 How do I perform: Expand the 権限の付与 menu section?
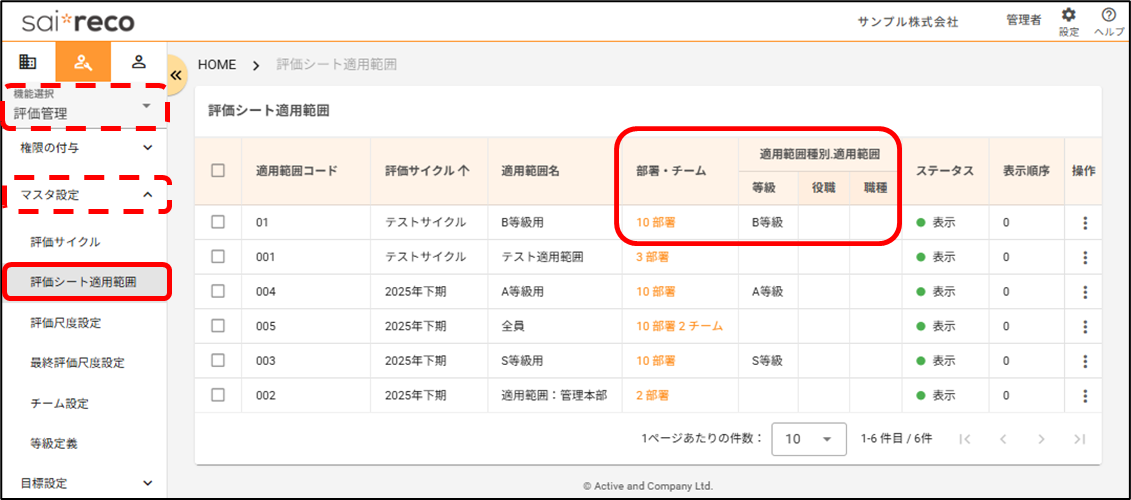pyautogui.click(x=84, y=148)
